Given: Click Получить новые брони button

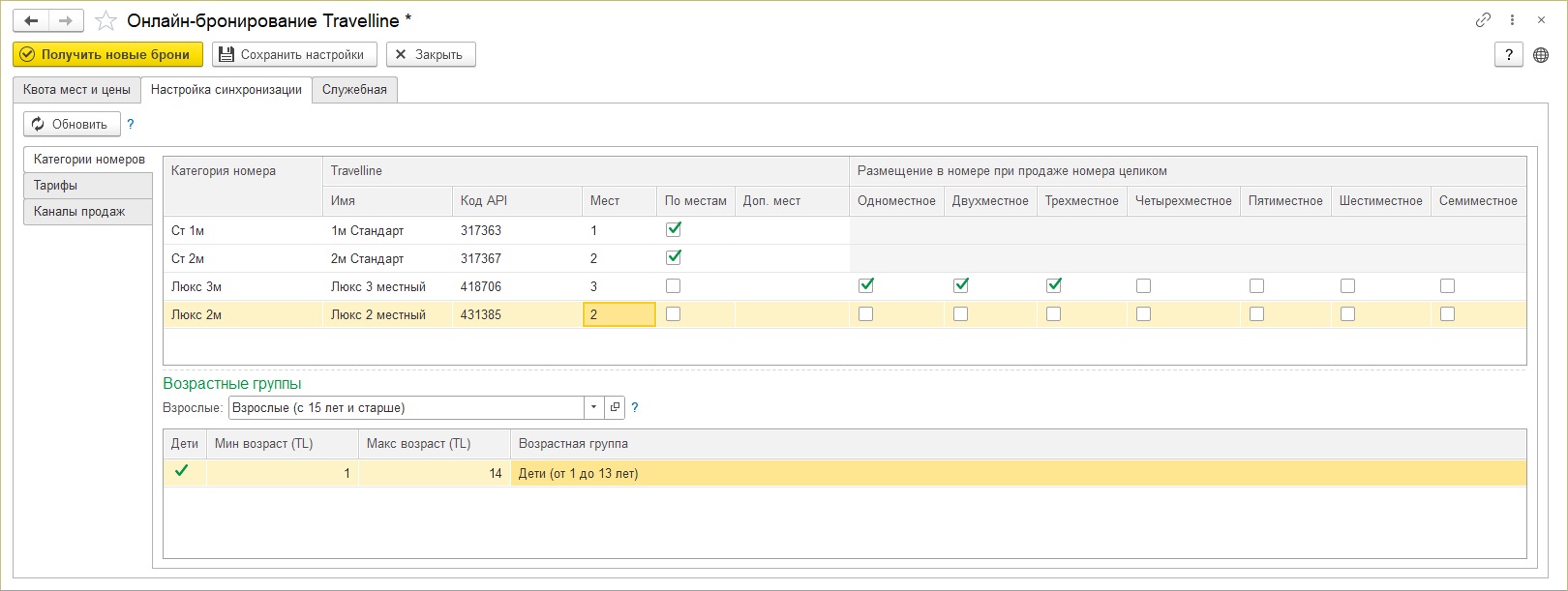Looking at the screenshot, I should [x=107, y=55].
